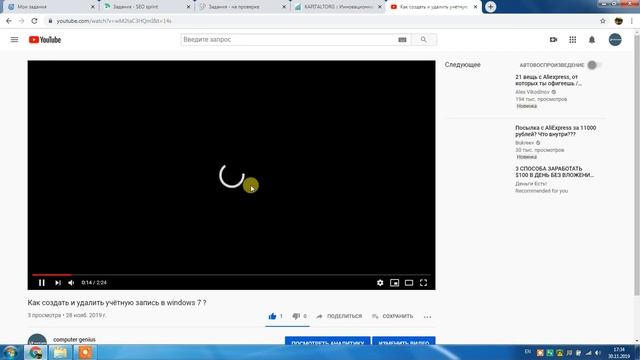This screenshot has width=640, height=360.
Task: Click ПОСМОТРЕТЬ АНАЛИТИКУ button
Action: tap(327, 340)
